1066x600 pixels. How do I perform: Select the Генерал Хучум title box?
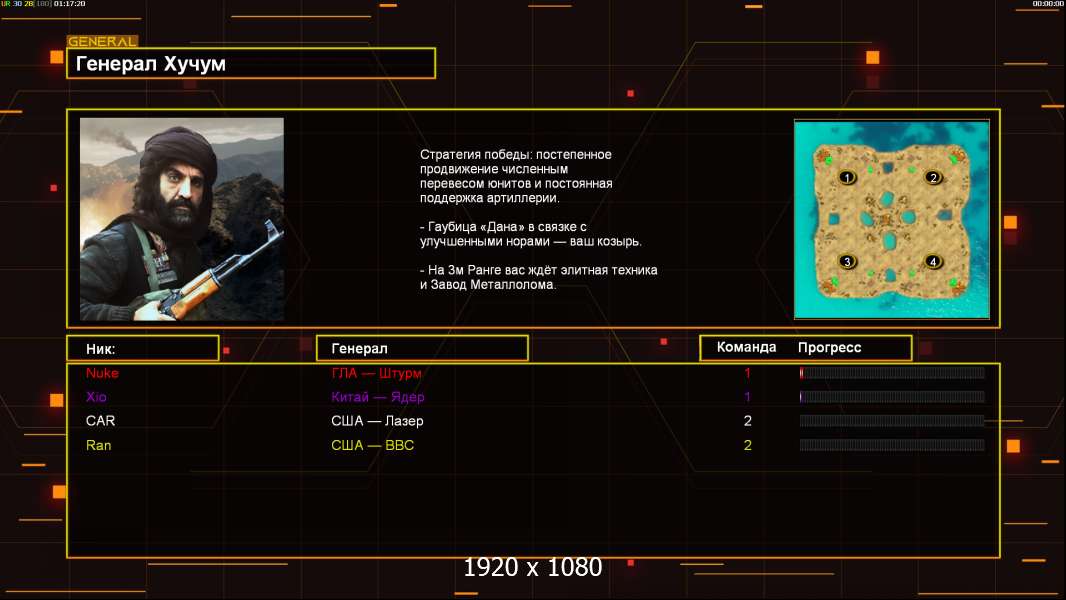251,63
